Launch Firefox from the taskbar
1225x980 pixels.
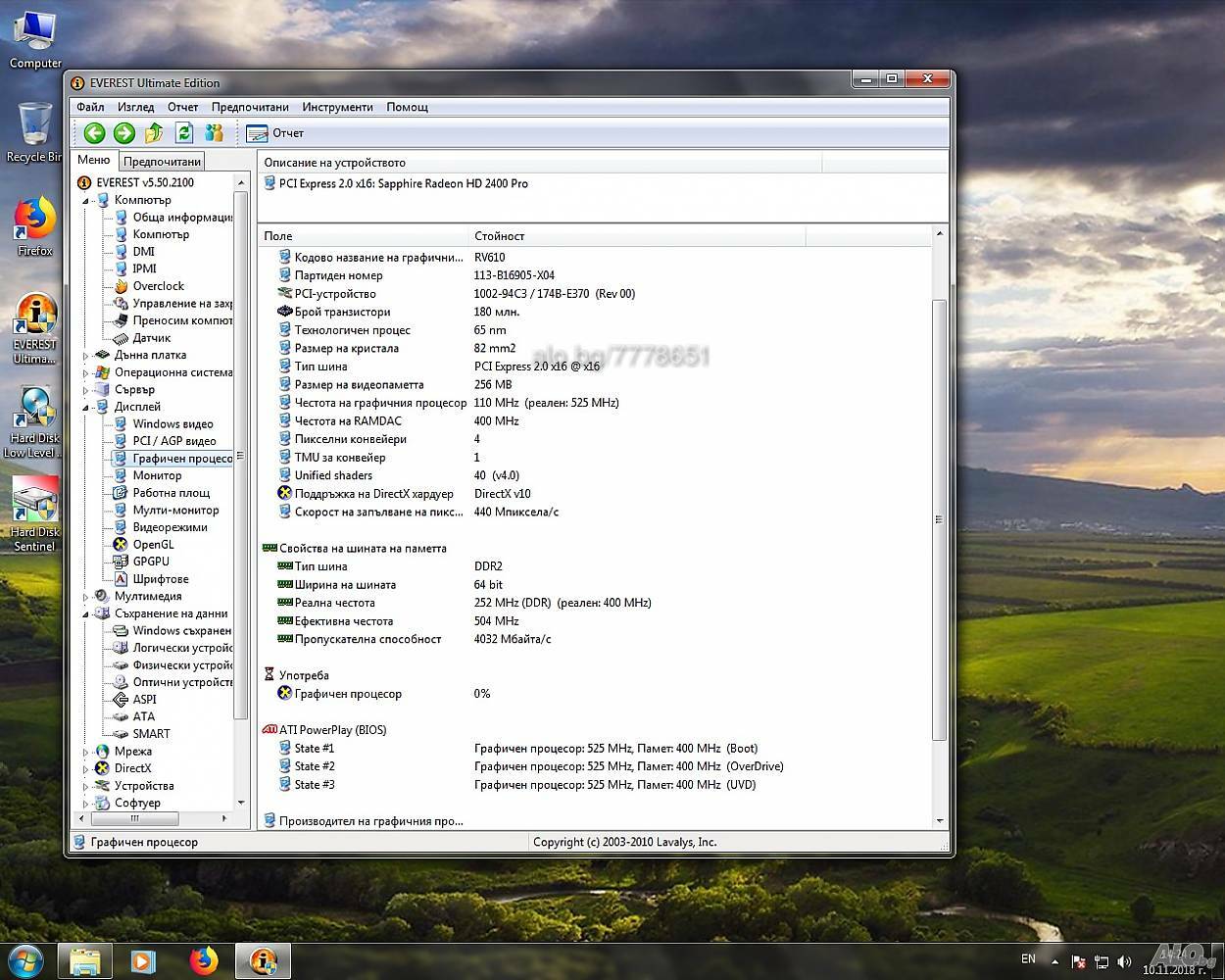click(203, 961)
